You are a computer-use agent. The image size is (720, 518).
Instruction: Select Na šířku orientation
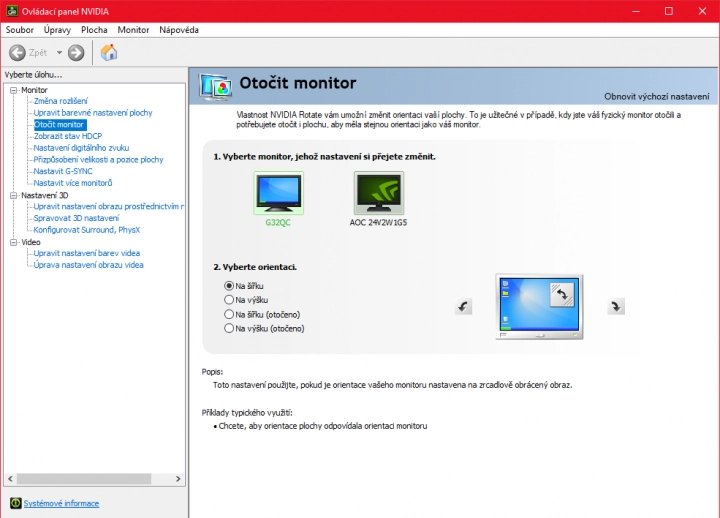229,286
